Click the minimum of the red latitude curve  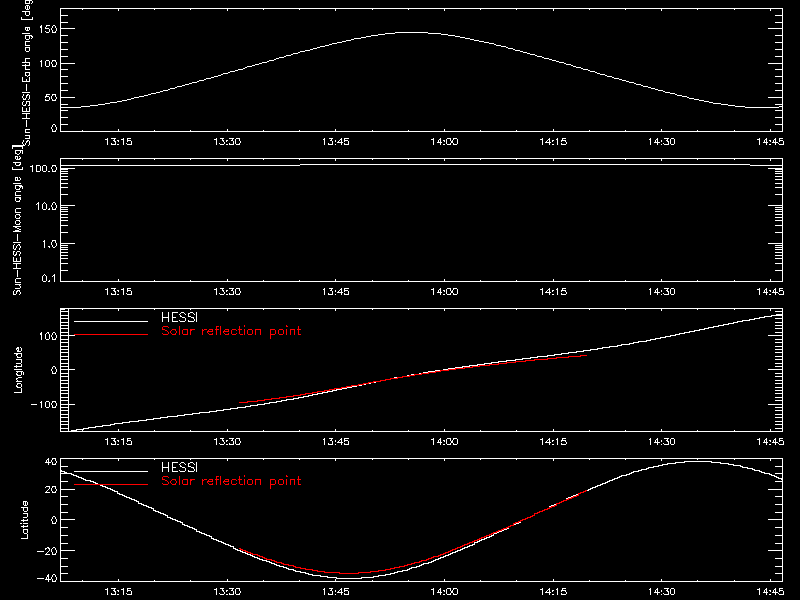[349, 573]
